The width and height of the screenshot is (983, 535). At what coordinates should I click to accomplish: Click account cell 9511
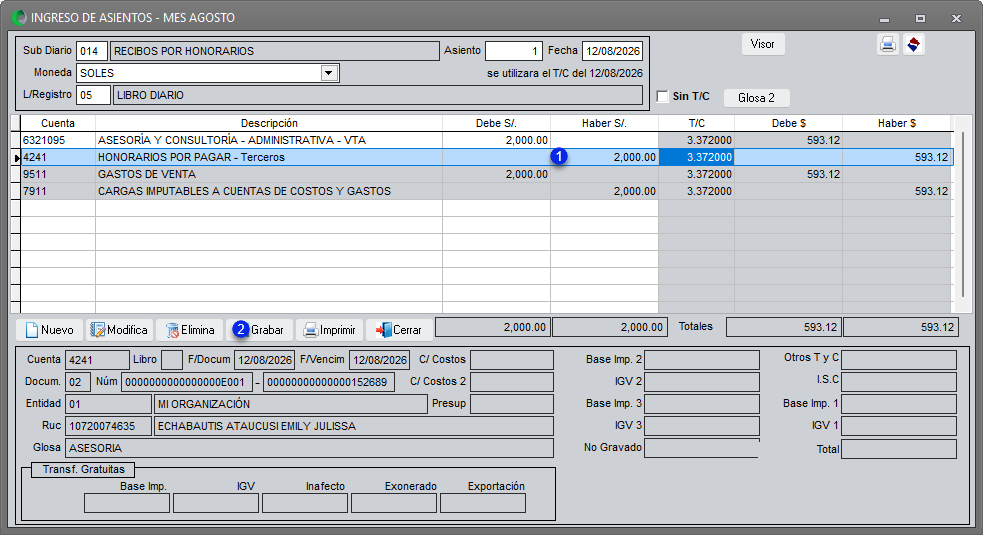(58, 174)
